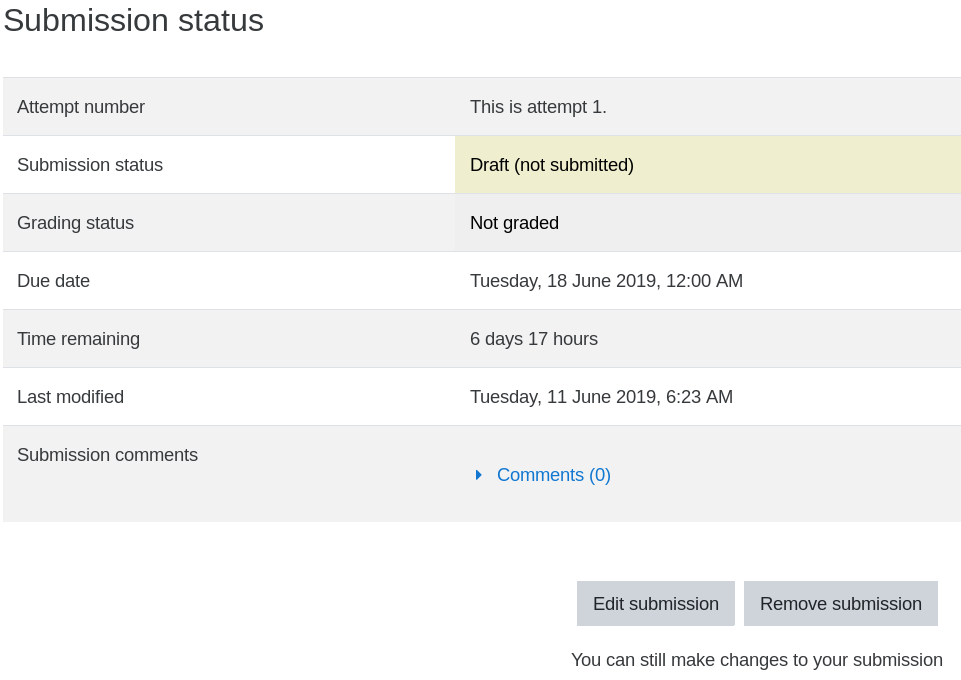The image size is (961, 680).
Task: Click the Submission status page heading
Action: [x=134, y=20]
